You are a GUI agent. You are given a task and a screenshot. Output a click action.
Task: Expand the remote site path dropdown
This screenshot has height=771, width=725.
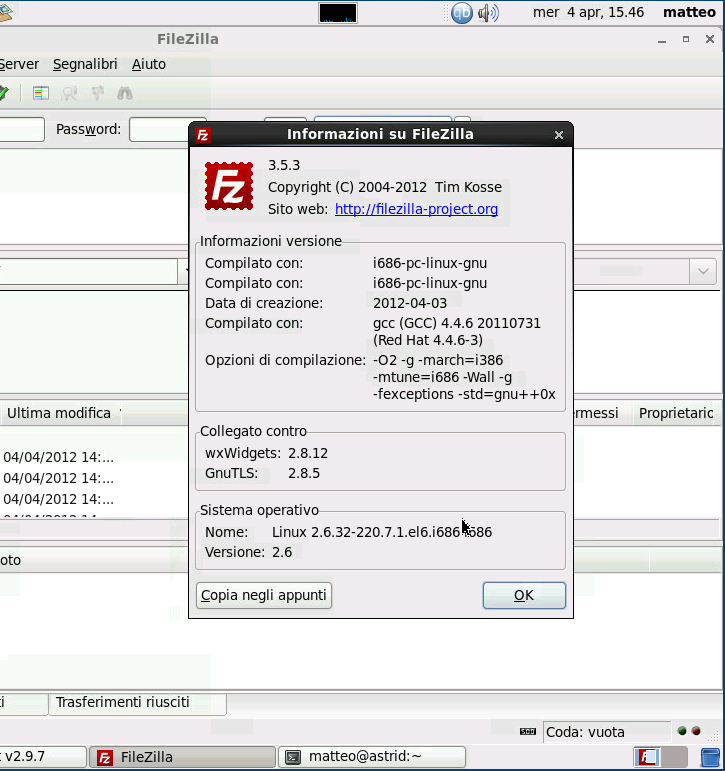[703, 271]
